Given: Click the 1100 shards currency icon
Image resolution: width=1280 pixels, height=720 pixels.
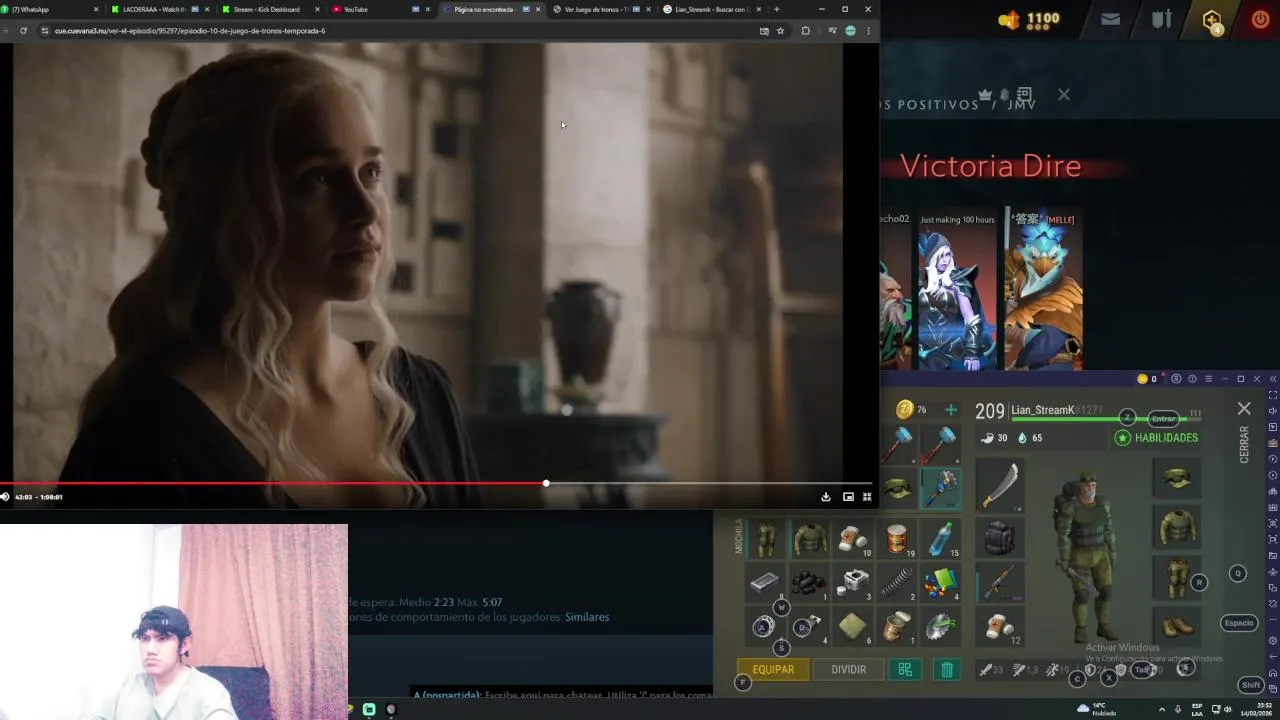Looking at the screenshot, I should [1010, 19].
